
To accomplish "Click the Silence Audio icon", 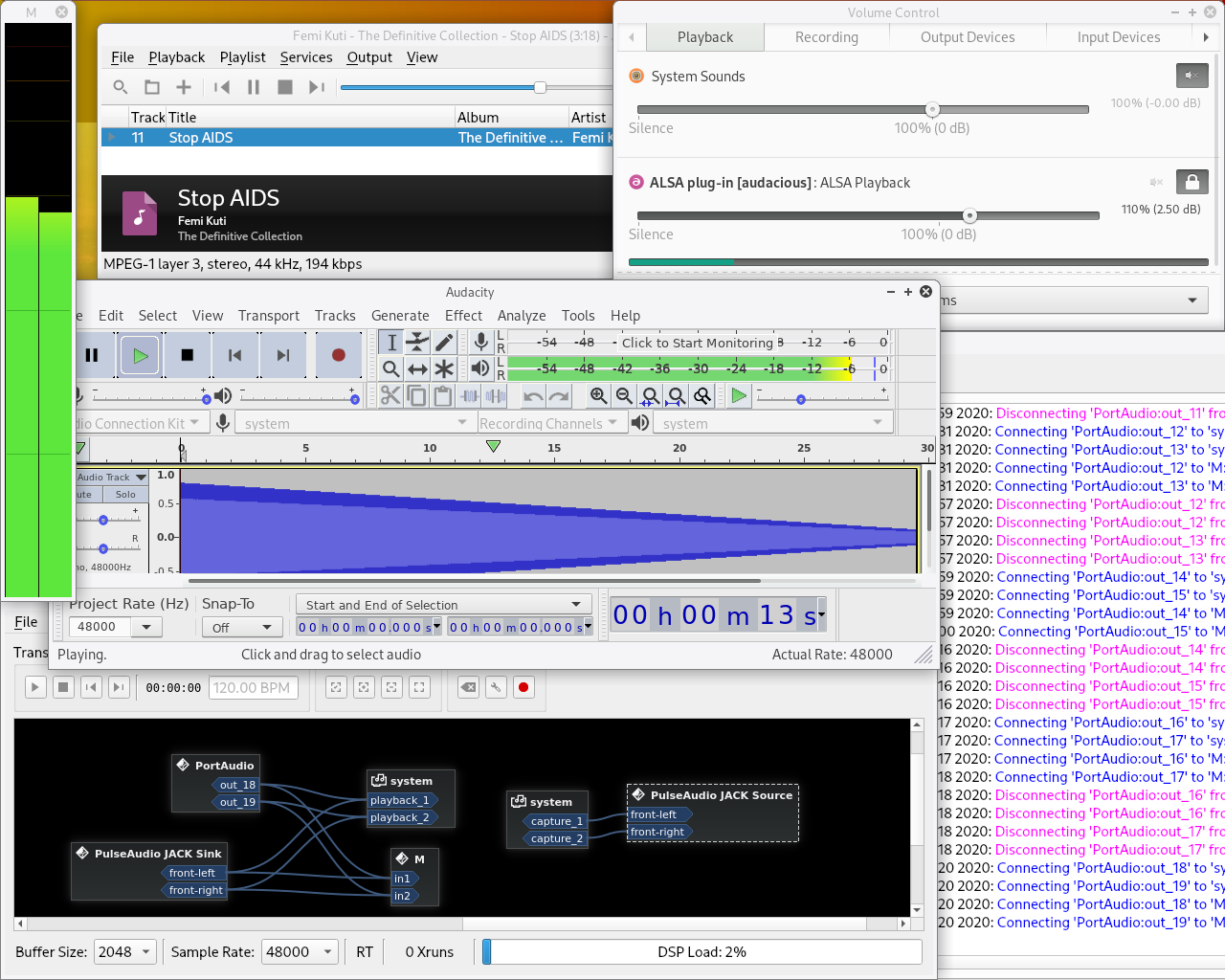I will [496, 395].
